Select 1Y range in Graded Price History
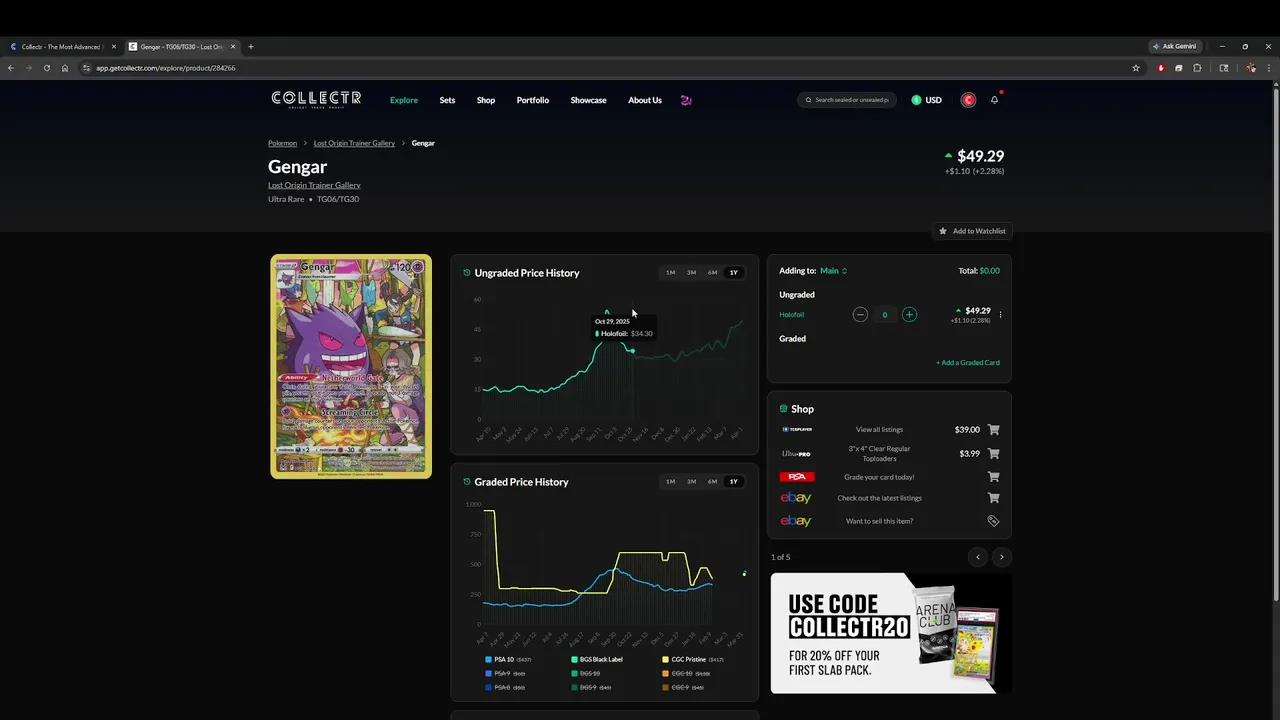Viewport: 1280px width, 720px height. point(733,482)
